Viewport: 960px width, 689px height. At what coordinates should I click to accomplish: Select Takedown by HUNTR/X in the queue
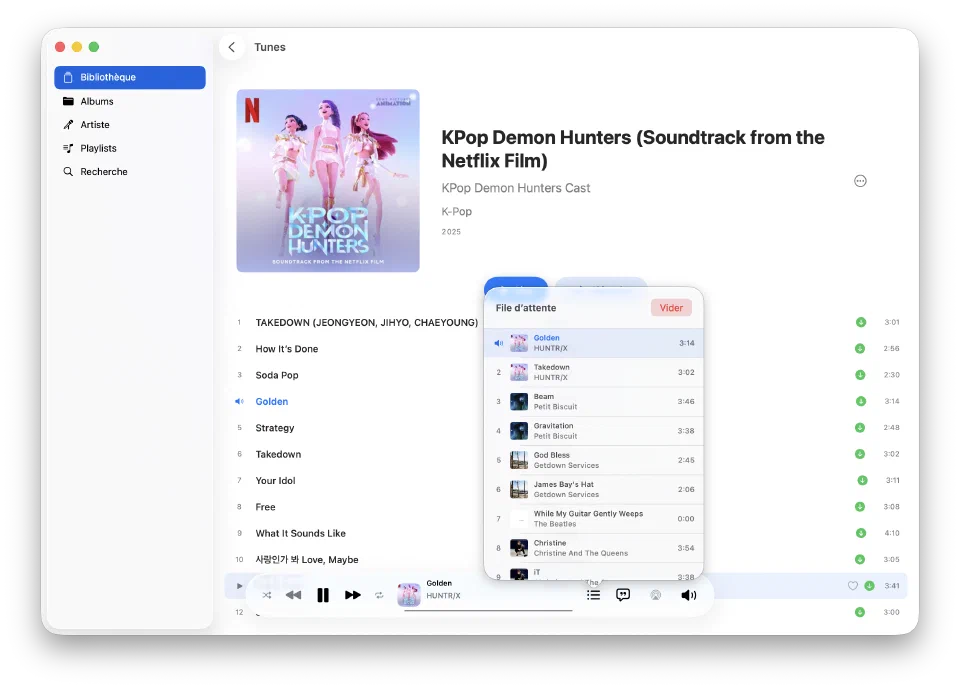coord(593,372)
